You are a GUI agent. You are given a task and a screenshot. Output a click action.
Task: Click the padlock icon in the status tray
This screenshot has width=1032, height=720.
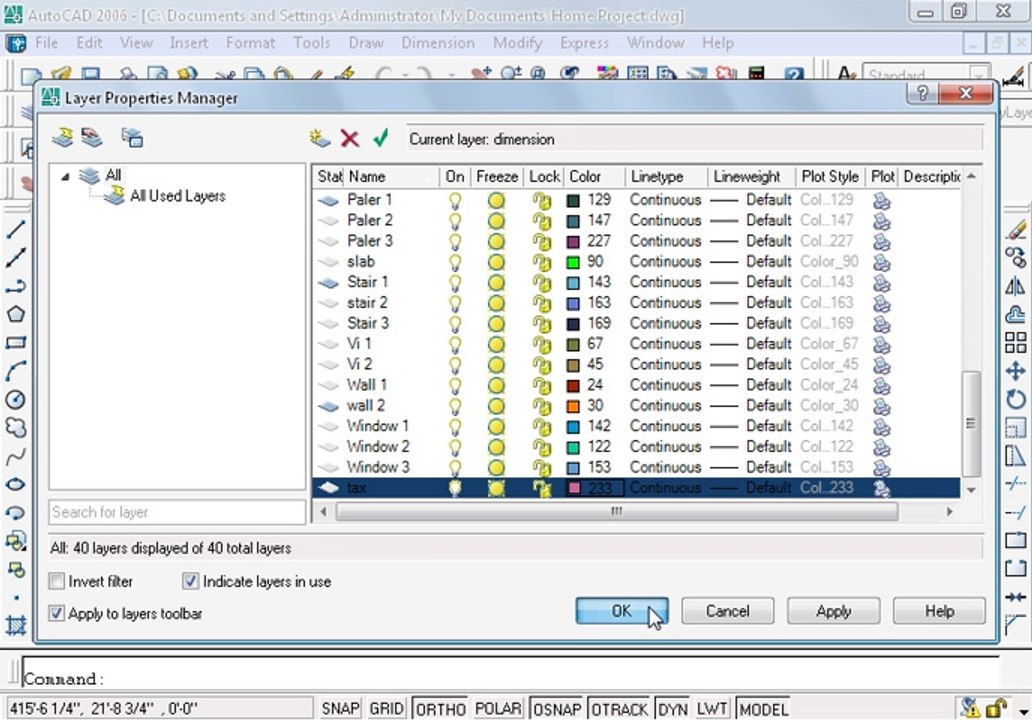click(x=997, y=707)
